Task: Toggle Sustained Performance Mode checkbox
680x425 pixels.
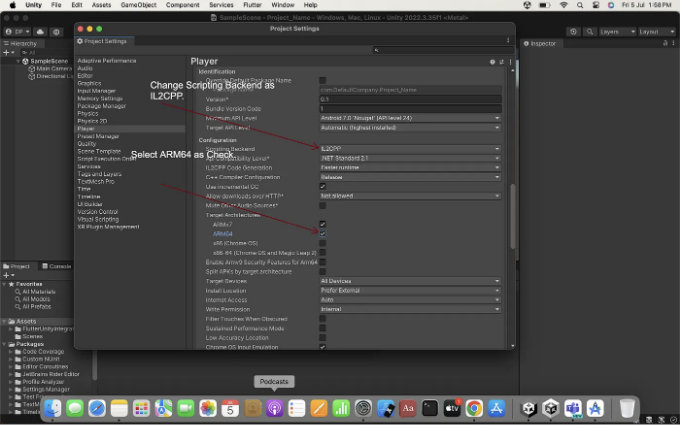Action: tap(322, 328)
